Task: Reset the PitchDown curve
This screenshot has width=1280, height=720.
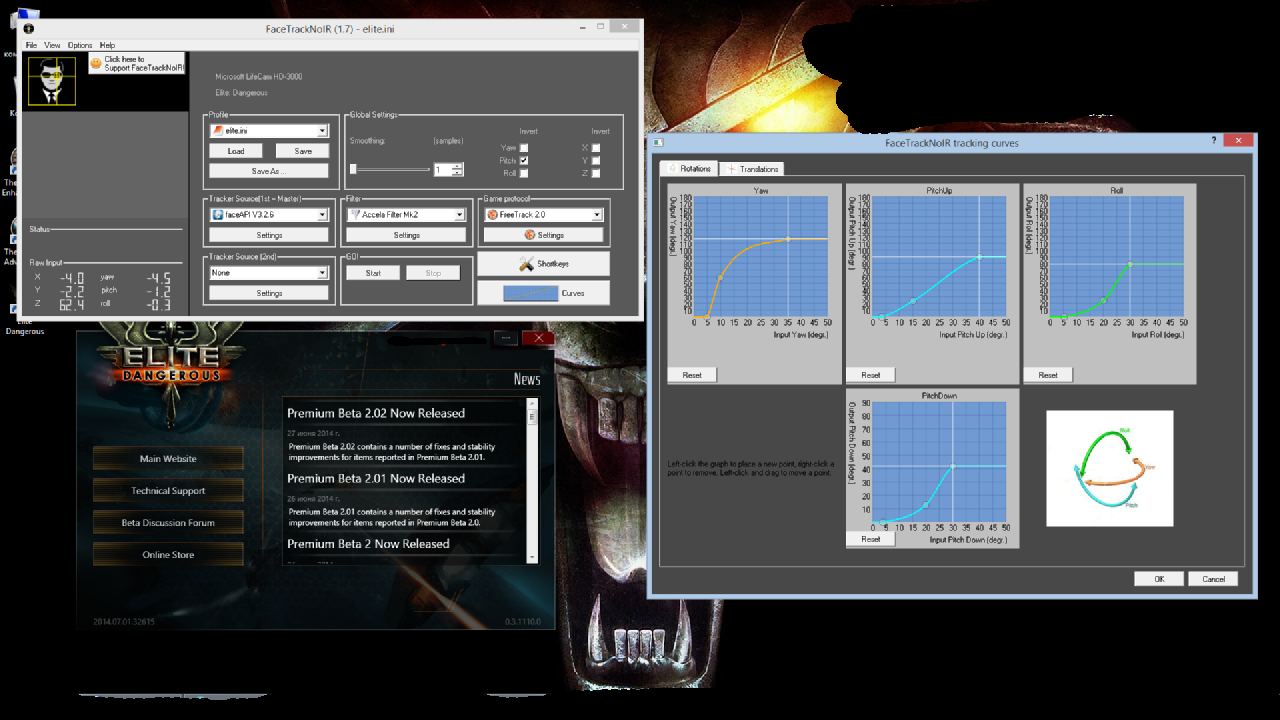Action: (870, 539)
